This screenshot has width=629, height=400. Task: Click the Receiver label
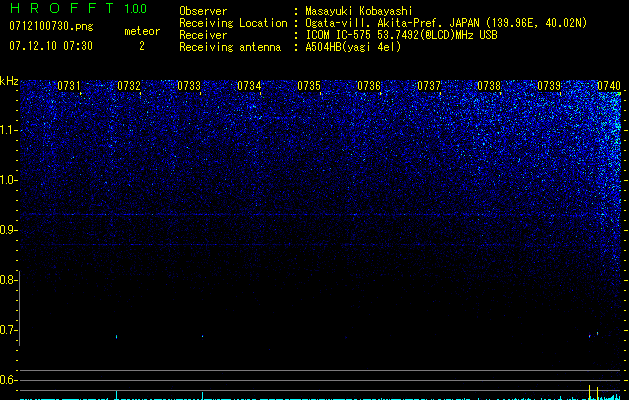point(203,35)
